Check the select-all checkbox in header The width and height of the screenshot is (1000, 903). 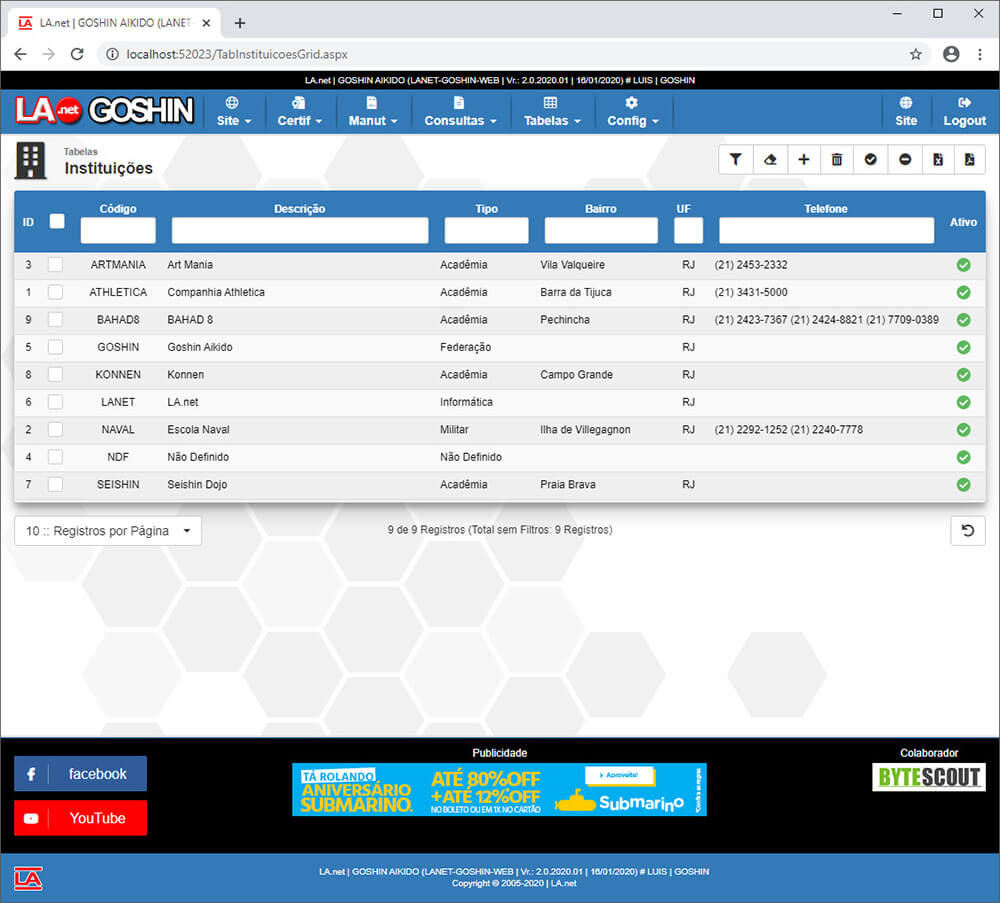click(x=57, y=221)
